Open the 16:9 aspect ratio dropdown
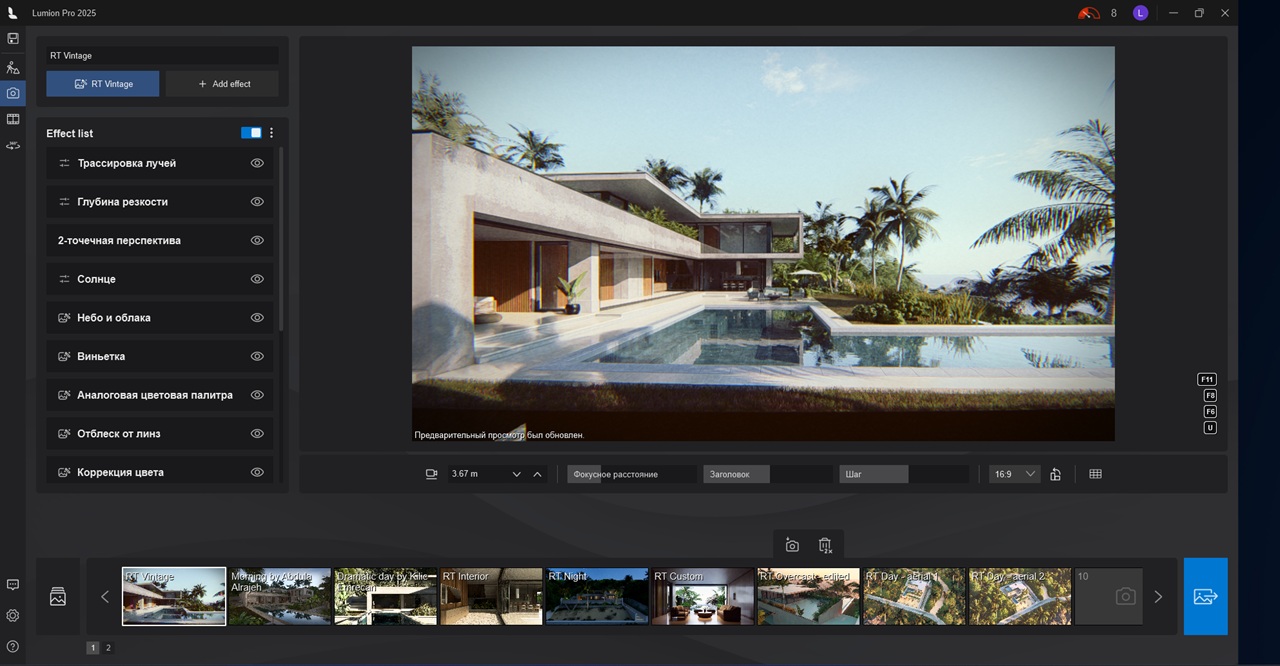Screen dimensions: 1280x666 pos(1014,474)
